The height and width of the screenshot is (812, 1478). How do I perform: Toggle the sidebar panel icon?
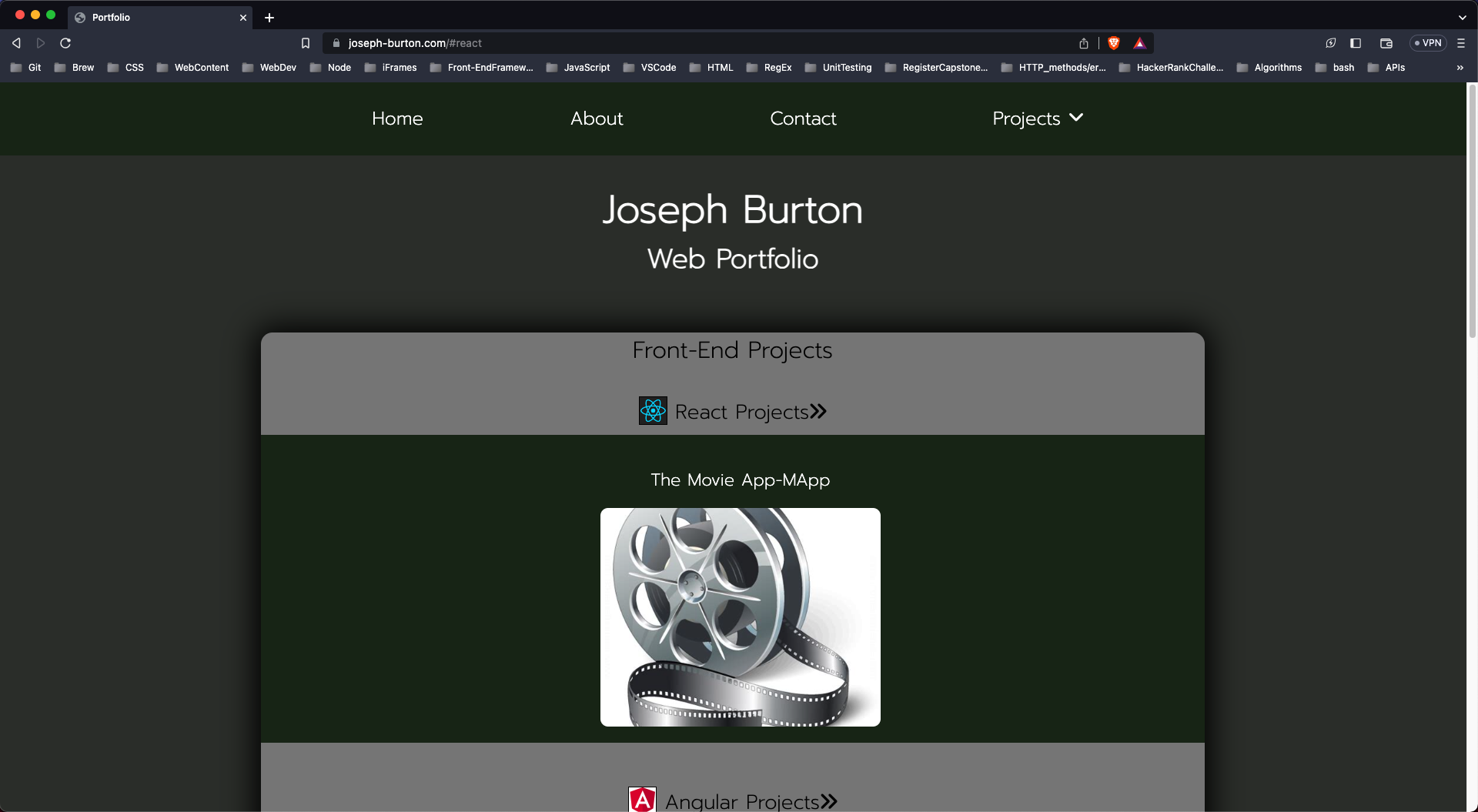point(1356,43)
